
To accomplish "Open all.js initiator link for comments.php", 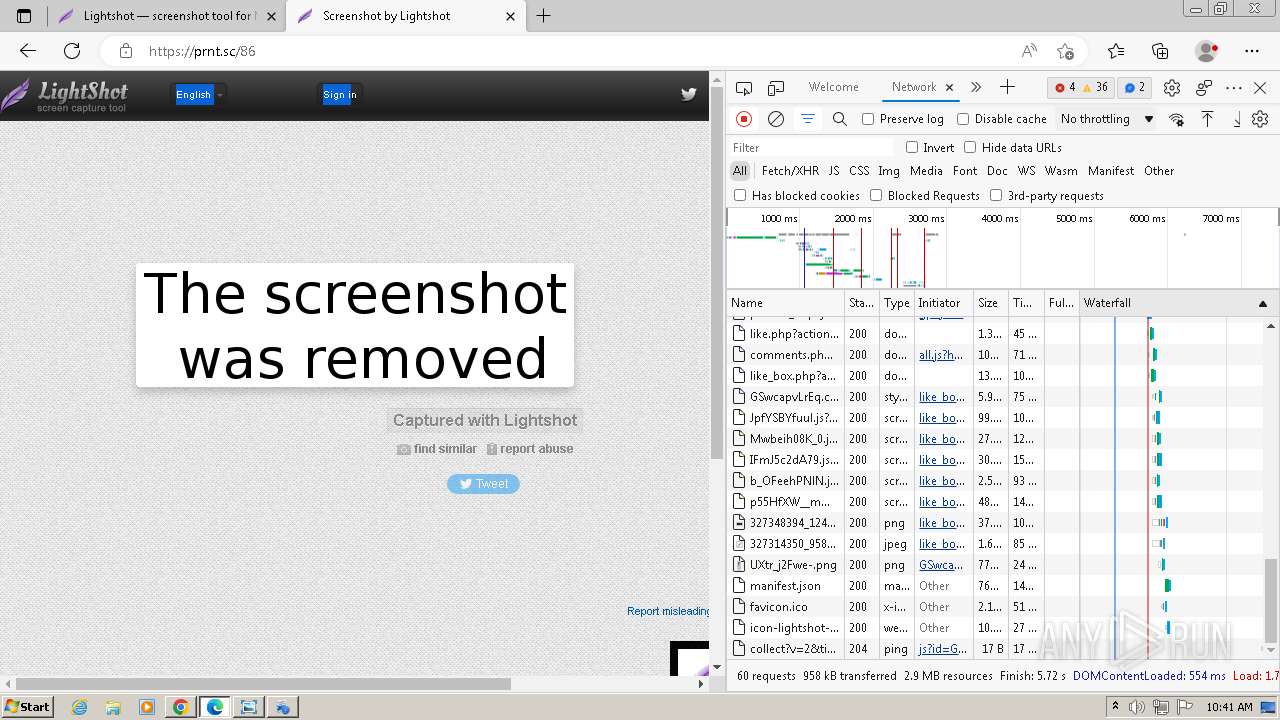I will 941,355.
